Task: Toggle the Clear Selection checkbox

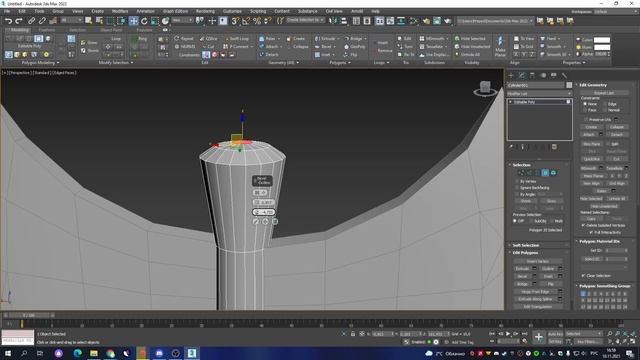Action: click(x=583, y=276)
